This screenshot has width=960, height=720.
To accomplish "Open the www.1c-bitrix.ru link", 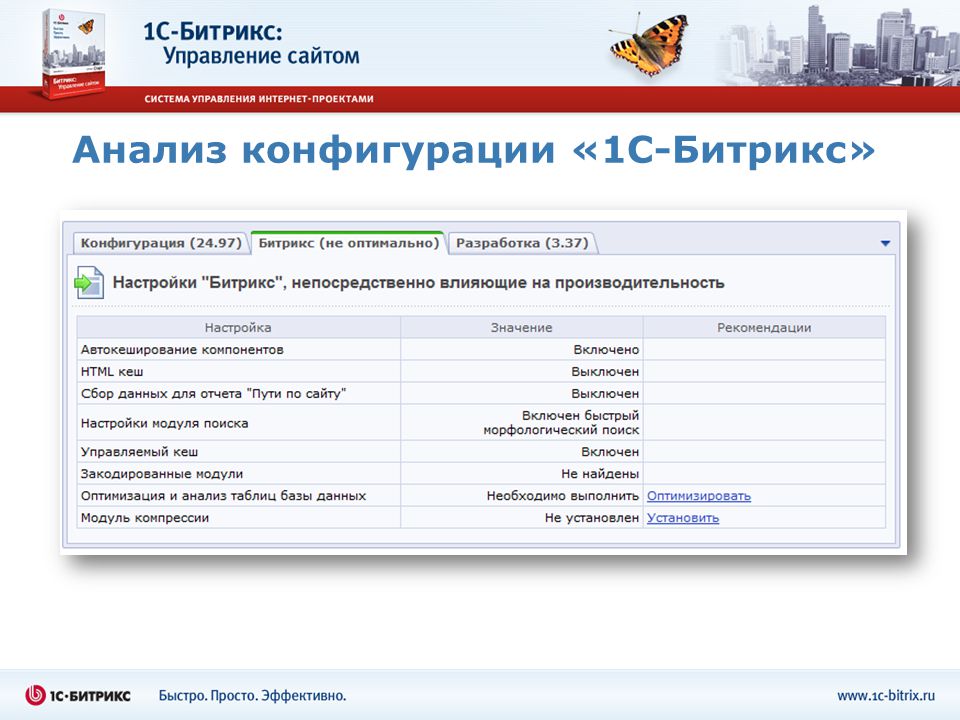I will point(886,696).
